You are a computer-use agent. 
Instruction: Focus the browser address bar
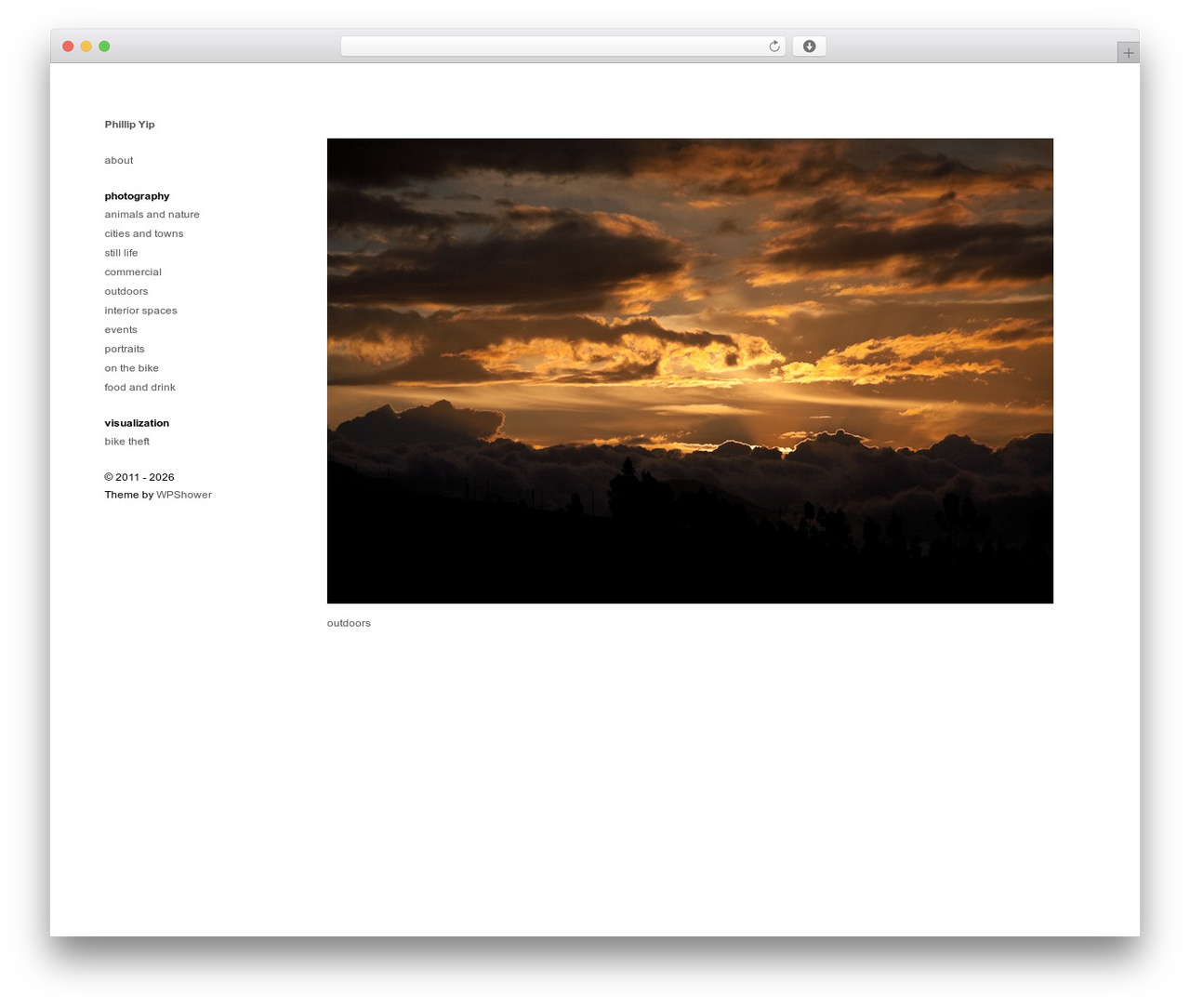coord(562,46)
